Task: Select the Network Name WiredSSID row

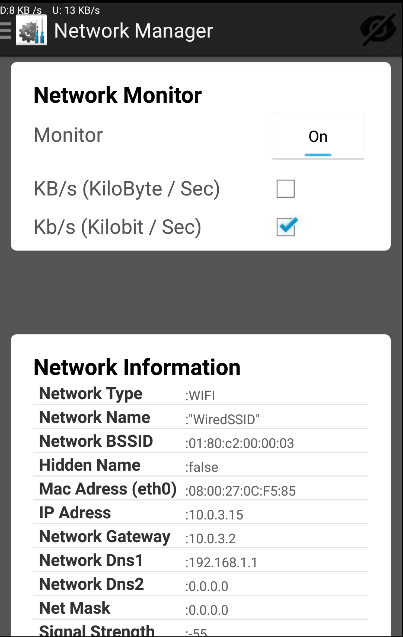Action: tap(200, 418)
